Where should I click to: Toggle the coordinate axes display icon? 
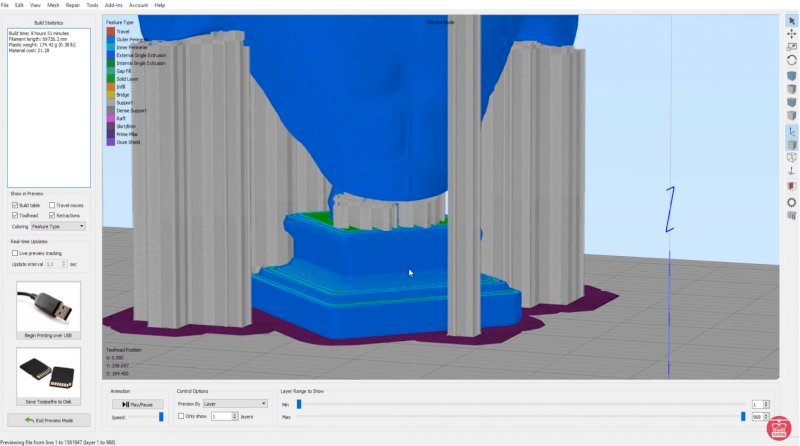(x=791, y=131)
